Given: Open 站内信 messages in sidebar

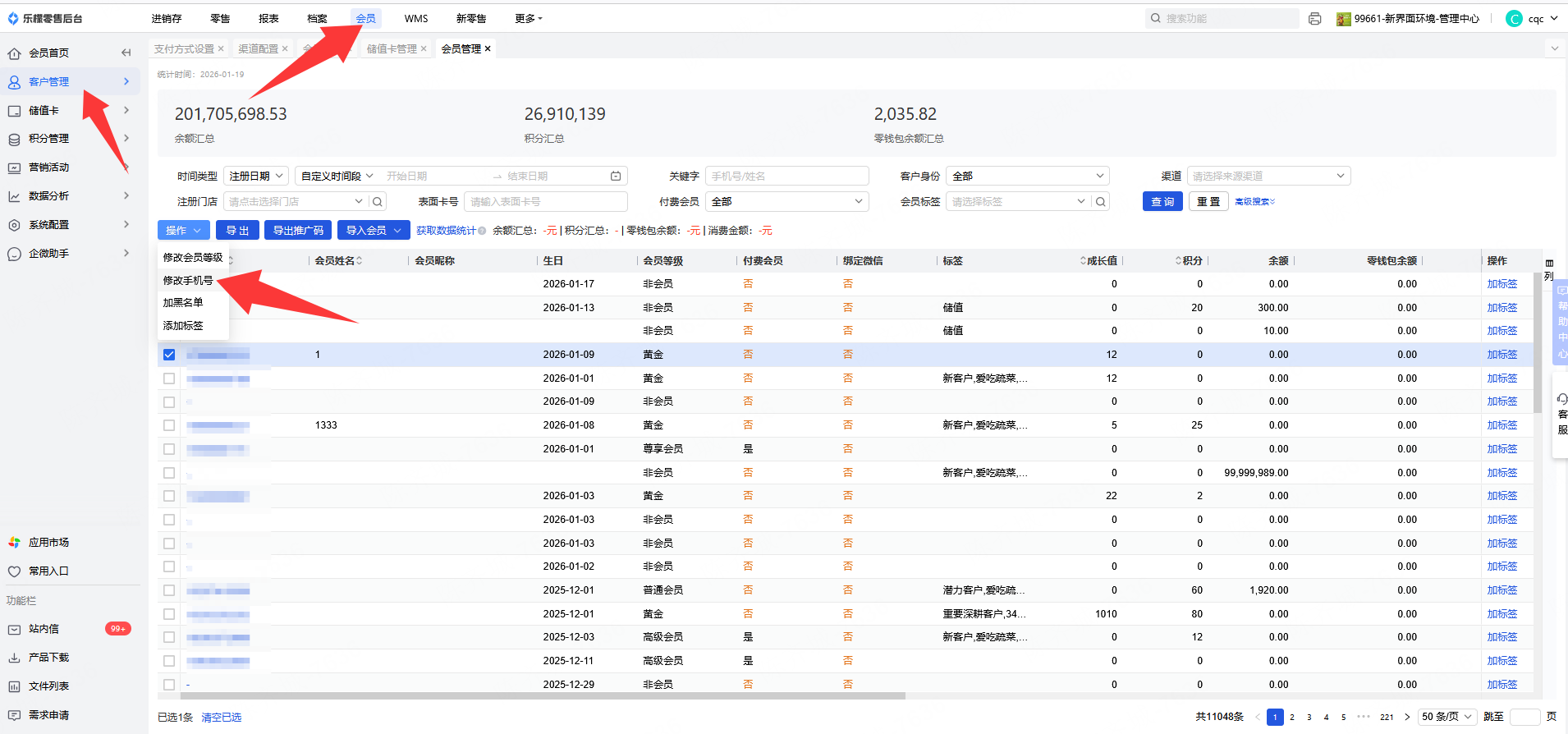Looking at the screenshot, I should (x=44, y=629).
